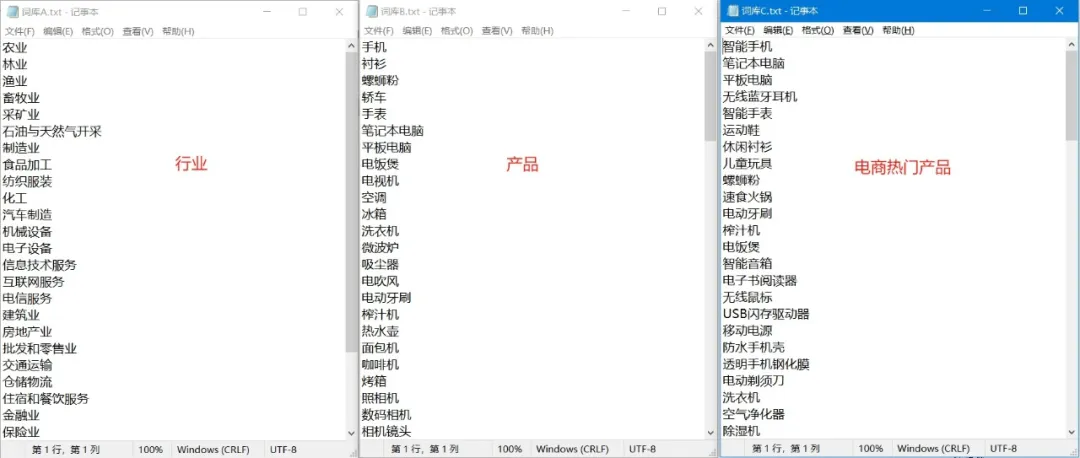Click the 词库B.txt Notepad title bar icon
1080x458 pixels.
[x=372, y=12]
